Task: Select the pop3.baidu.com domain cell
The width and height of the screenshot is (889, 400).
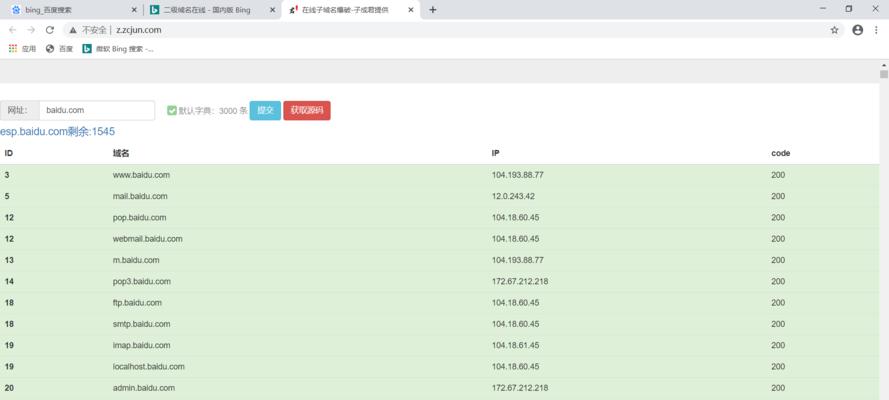Action: pos(142,282)
